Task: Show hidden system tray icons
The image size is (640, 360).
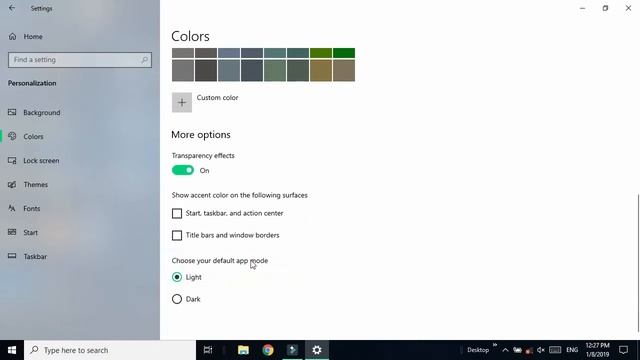Action: click(x=505, y=350)
